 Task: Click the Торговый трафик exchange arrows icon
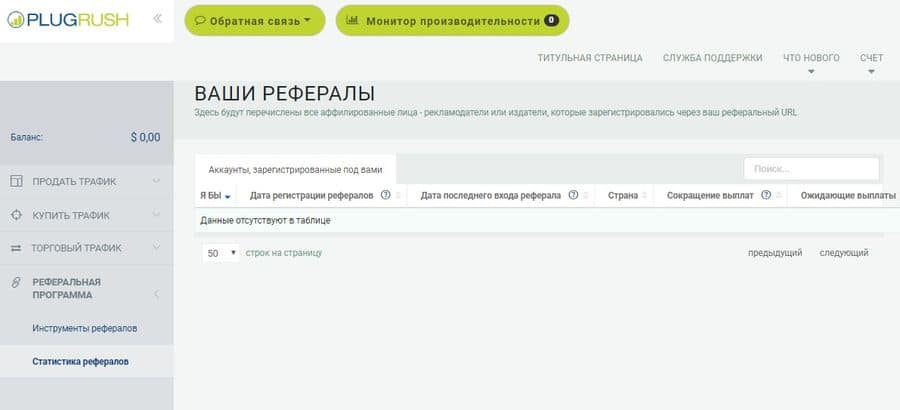16,248
